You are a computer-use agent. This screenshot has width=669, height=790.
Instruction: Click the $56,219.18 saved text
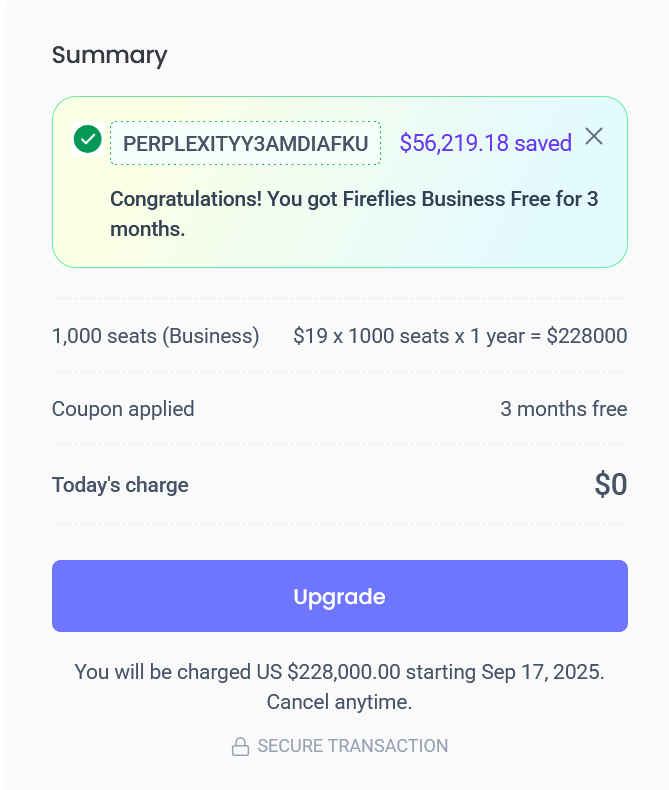pyautogui.click(x=485, y=143)
